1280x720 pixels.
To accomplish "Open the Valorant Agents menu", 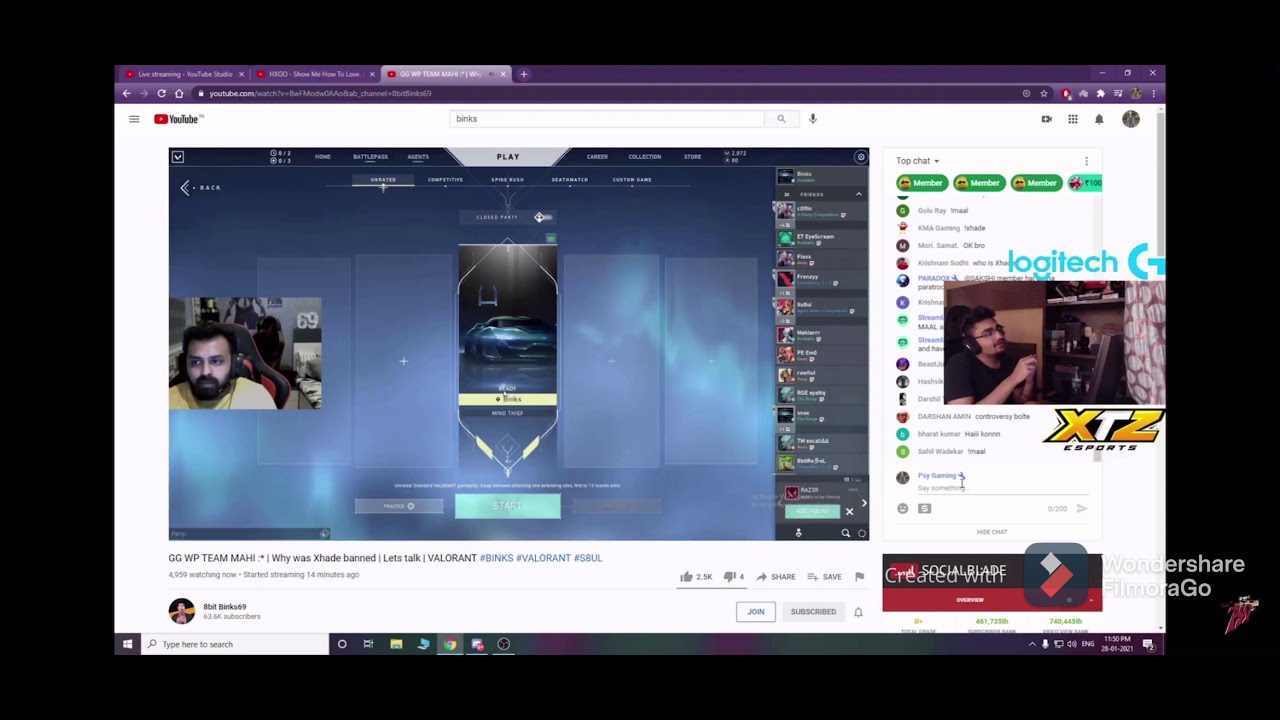I will [x=418, y=157].
